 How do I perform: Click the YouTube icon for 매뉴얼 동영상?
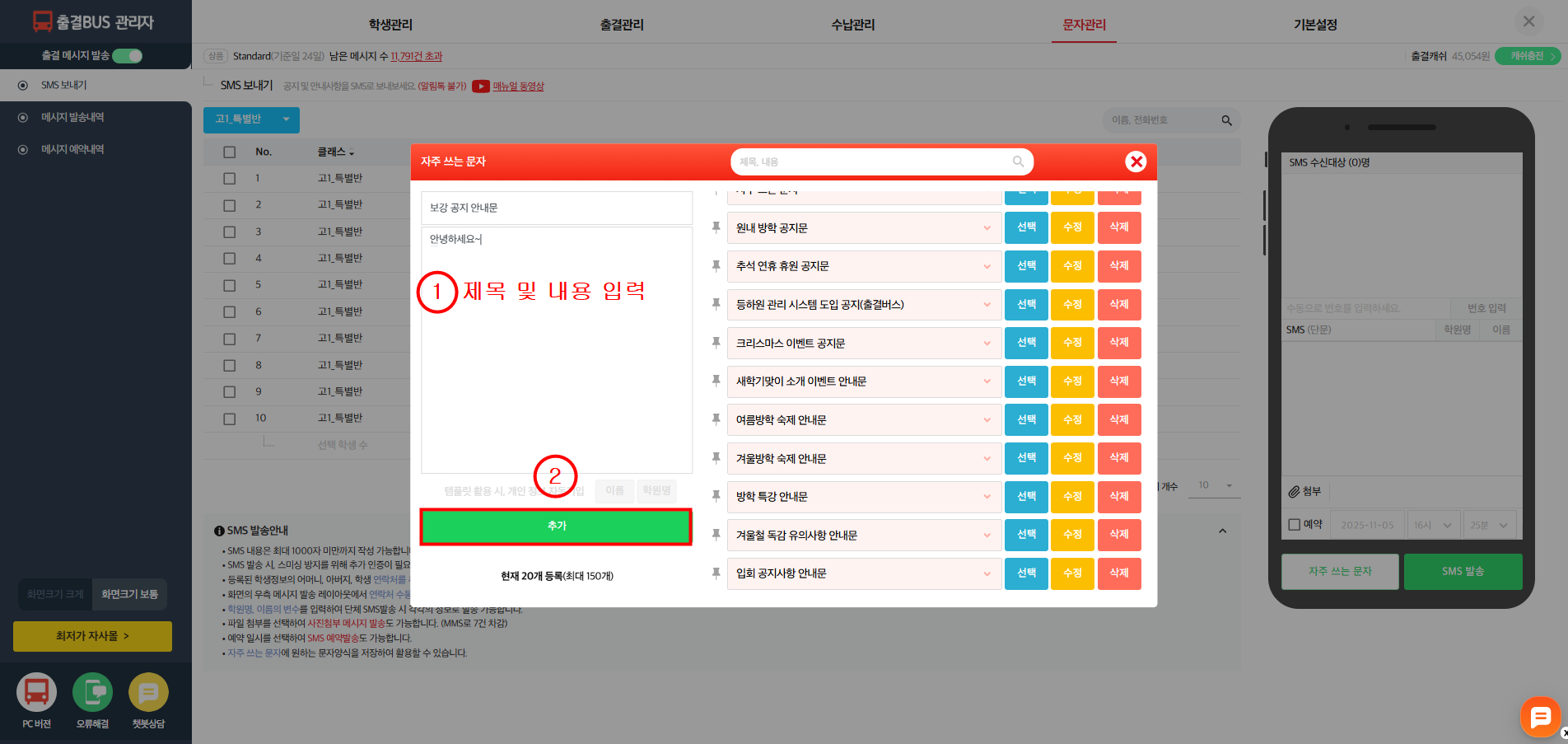click(x=481, y=87)
